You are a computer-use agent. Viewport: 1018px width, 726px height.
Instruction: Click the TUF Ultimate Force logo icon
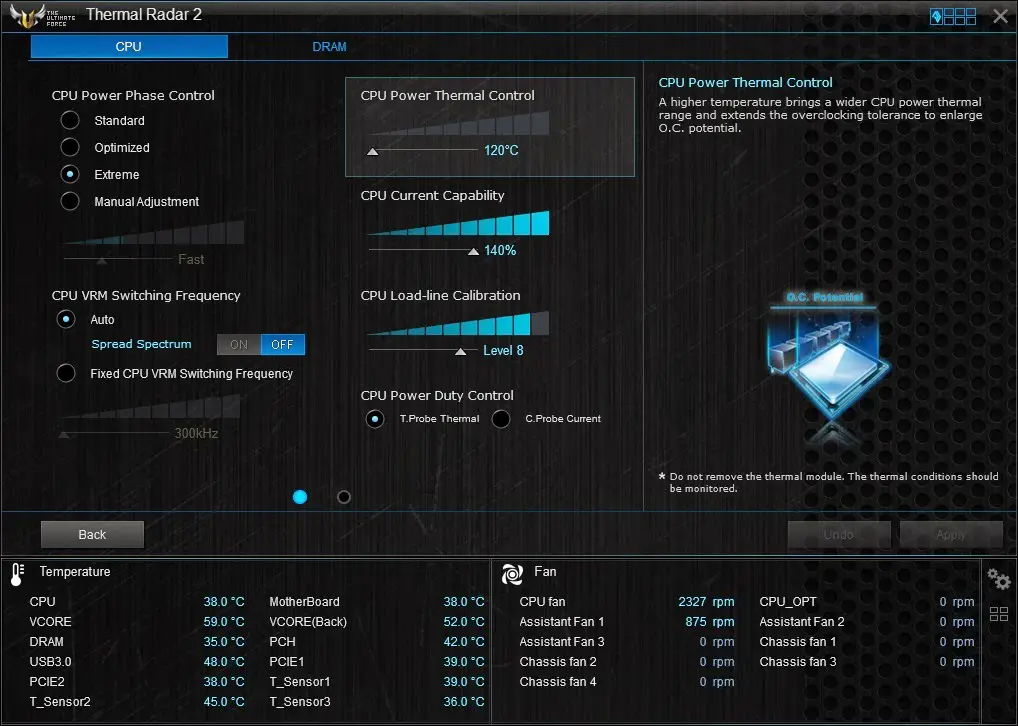pyautogui.click(x=42, y=16)
